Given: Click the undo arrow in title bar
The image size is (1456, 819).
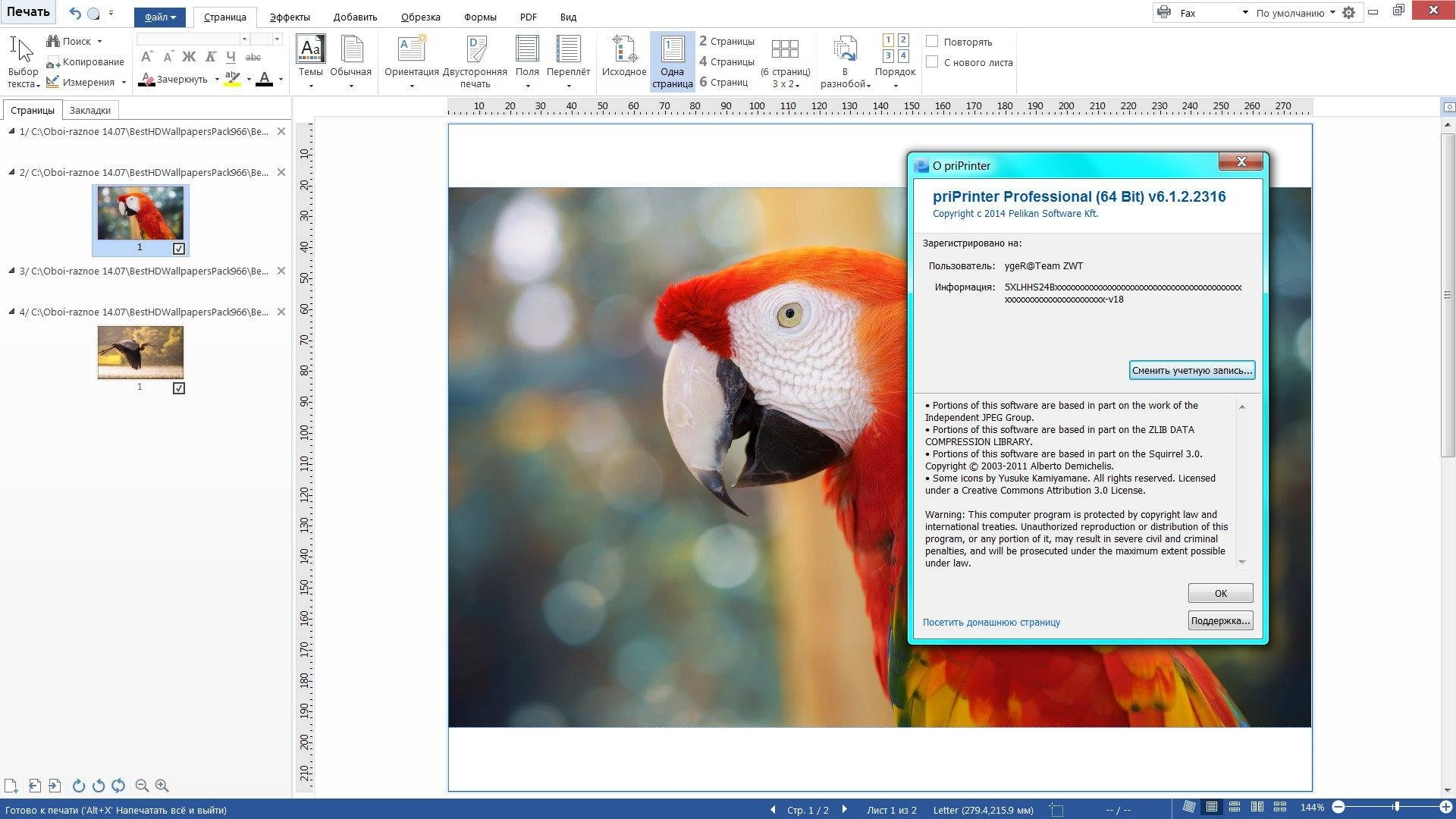Looking at the screenshot, I should tap(74, 13).
